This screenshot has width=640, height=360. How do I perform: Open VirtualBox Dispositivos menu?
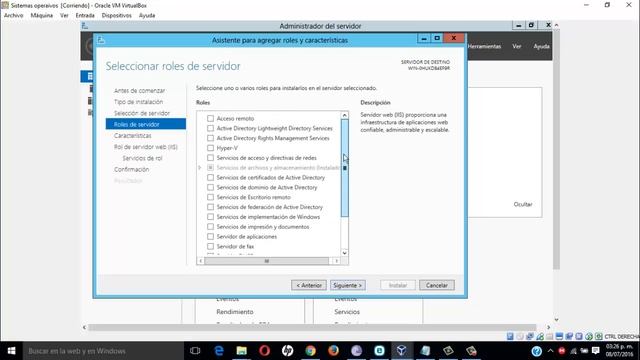pyautogui.click(x=117, y=15)
